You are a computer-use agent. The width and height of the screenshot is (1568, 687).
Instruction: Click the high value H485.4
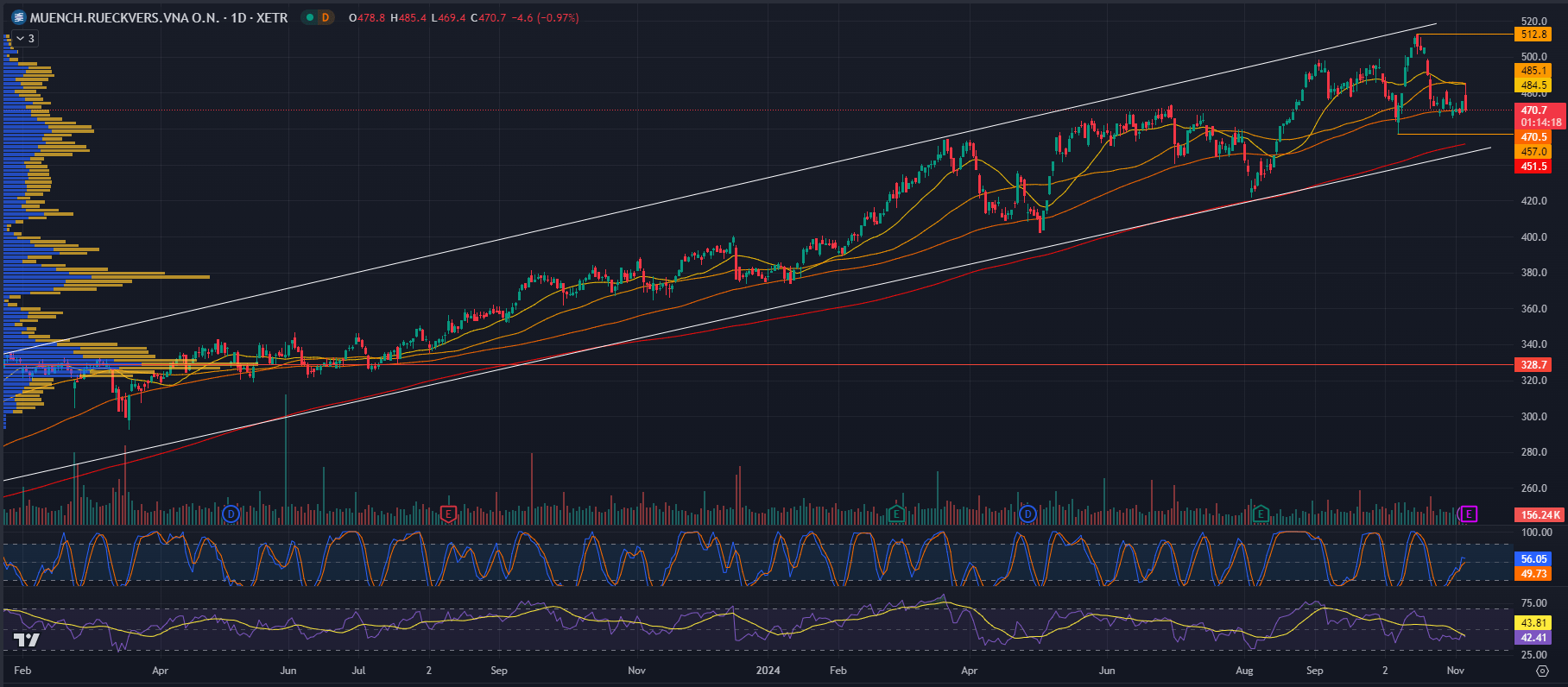[408, 17]
